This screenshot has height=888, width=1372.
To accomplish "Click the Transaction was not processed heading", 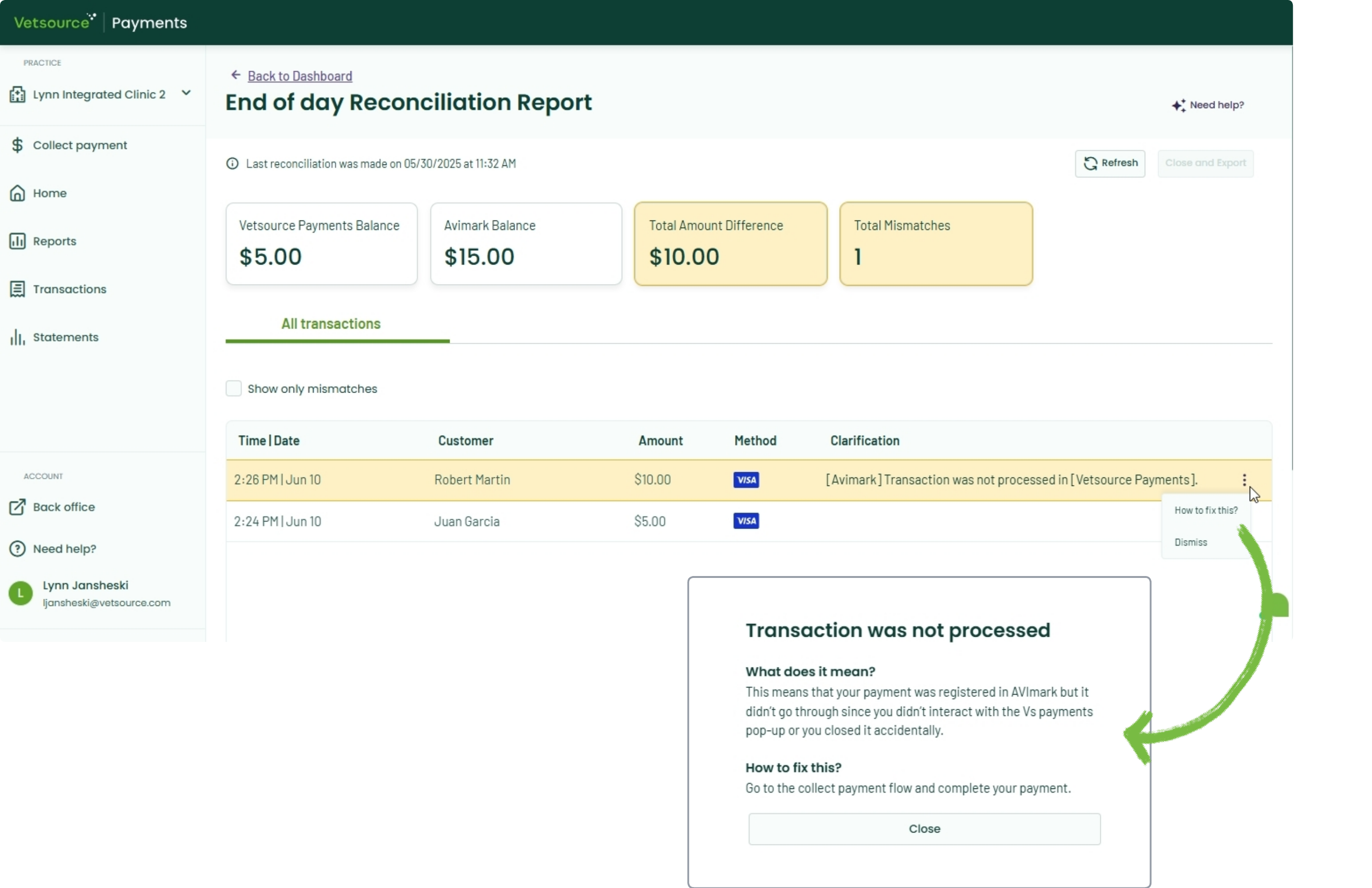I will tap(898, 630).
